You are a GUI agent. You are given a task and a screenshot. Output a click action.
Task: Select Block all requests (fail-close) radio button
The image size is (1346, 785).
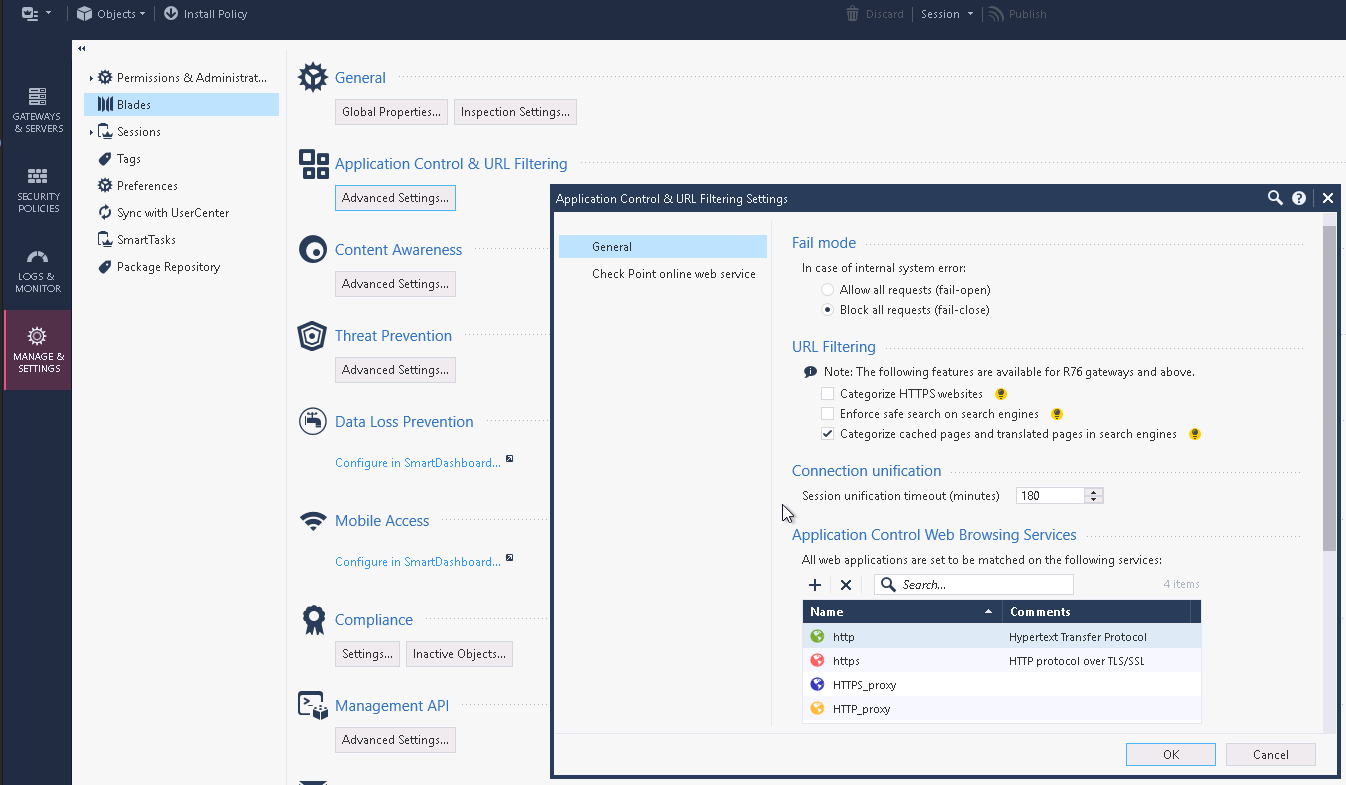tap(827, 310)
